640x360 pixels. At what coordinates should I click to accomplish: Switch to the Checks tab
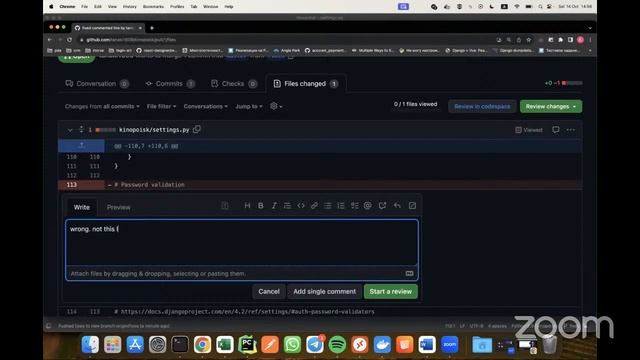[233, 84]
